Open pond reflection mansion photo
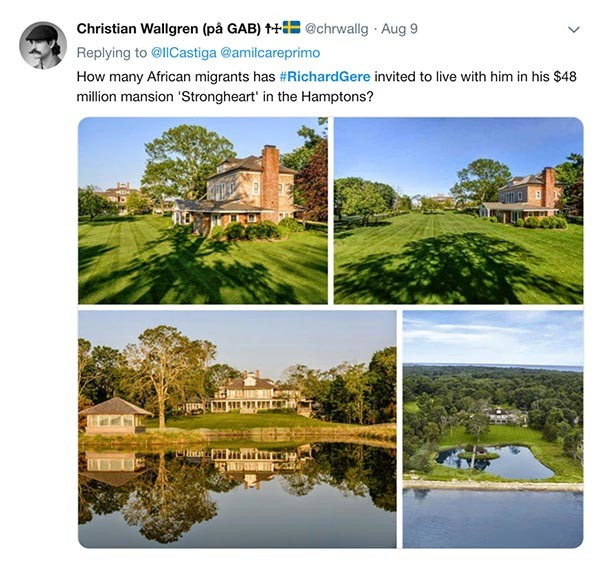 pos(237,429)
